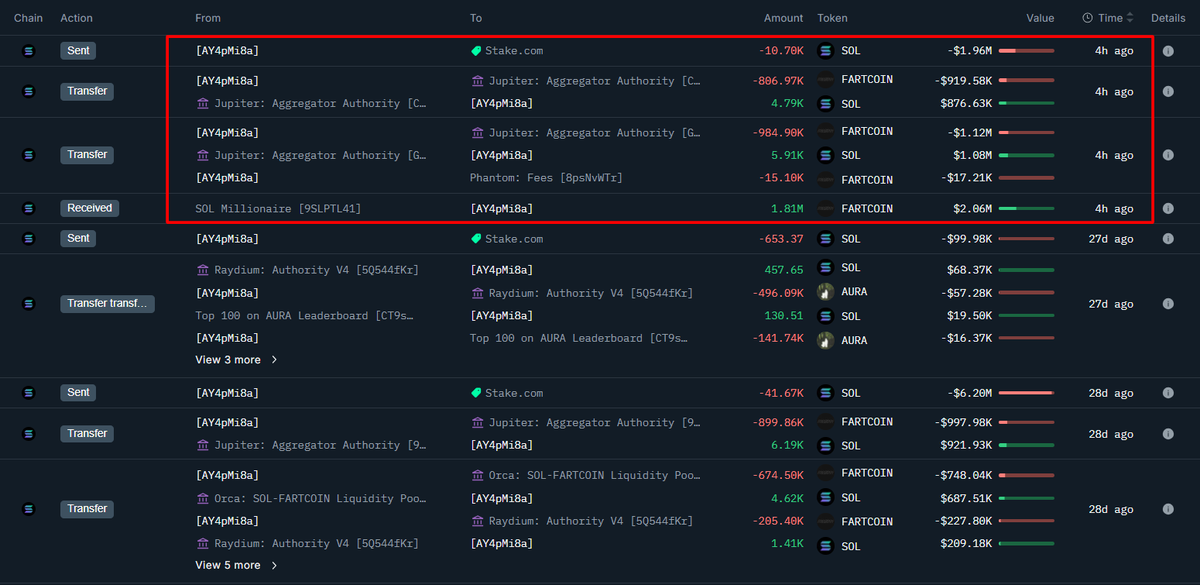Click Sent badge in -$6.20M row
The image size is (1200, 585).
pyautogui.click(x=78, y=393)
